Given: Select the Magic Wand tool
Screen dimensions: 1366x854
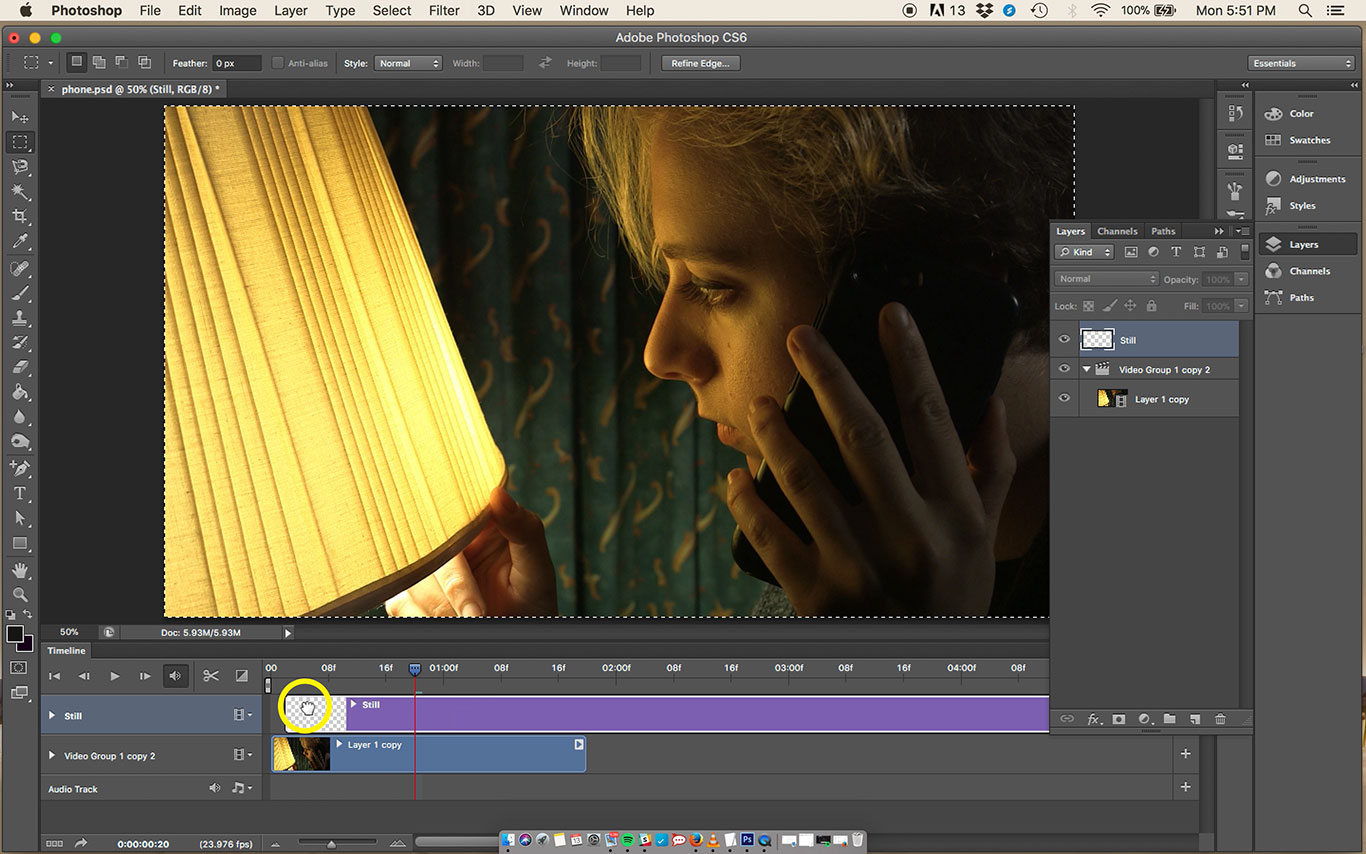Looking at the screenshot, I should point(20,192).
